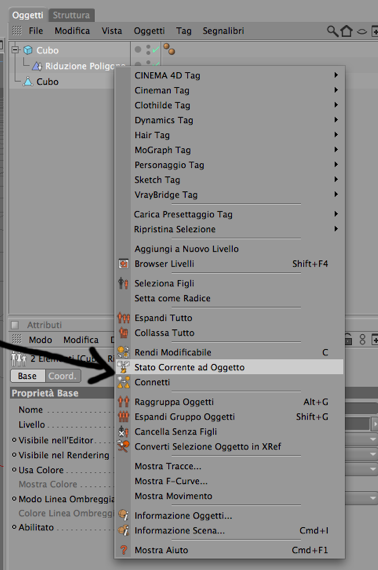Click the Browser Livelli icon in menu
This screenshot has height=570, width=378.
[124, 264]
